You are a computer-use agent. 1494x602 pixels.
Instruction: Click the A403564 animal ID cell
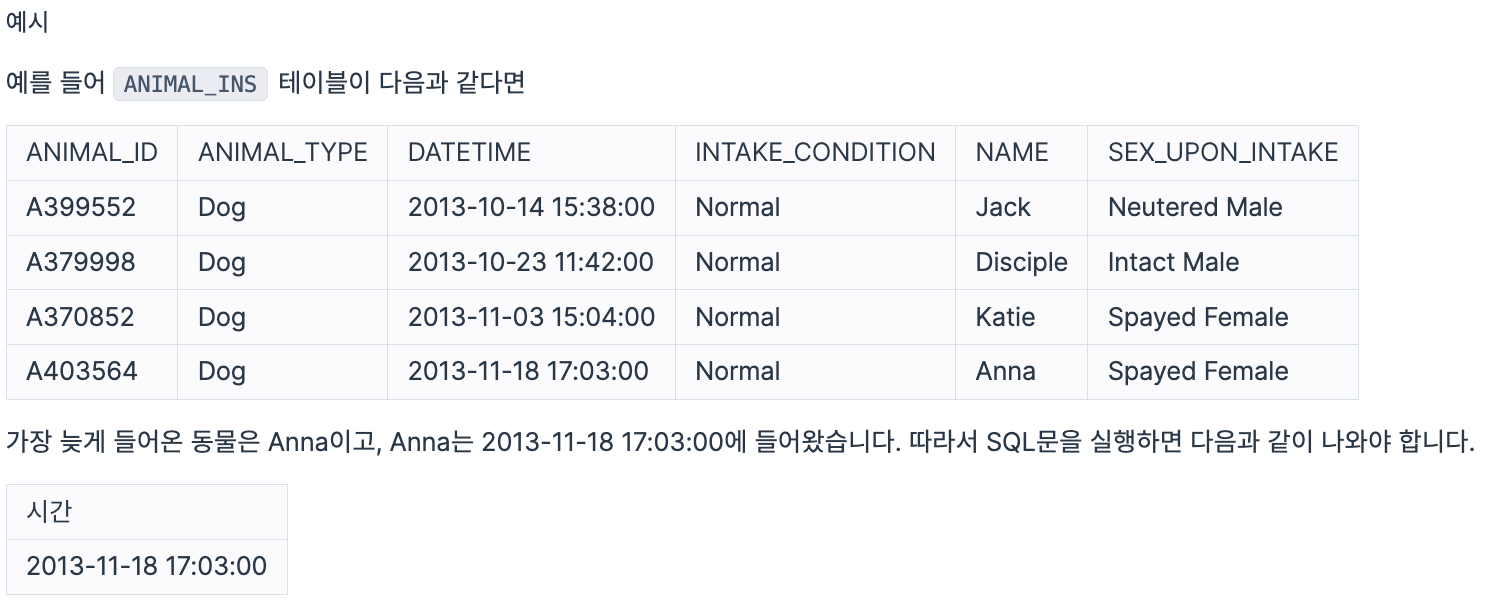pos(81,372)
